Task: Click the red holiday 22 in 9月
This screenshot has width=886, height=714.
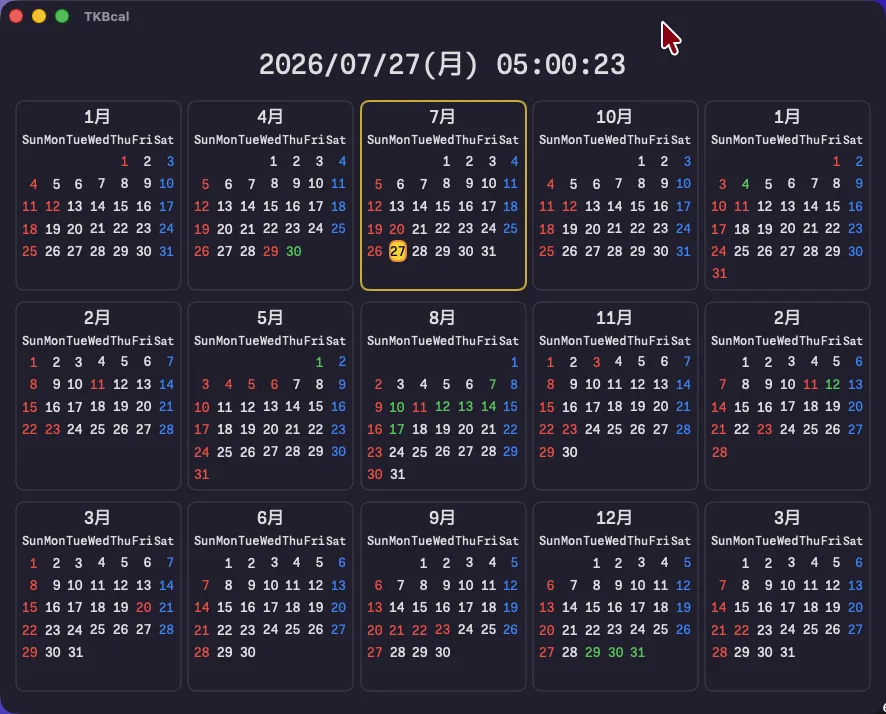Action: 419,630
